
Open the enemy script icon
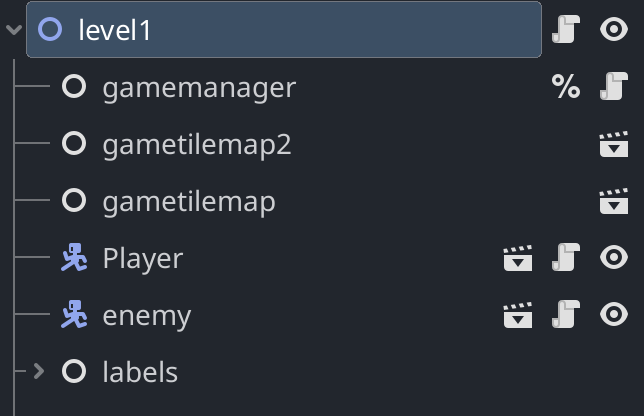pos(566,314)
